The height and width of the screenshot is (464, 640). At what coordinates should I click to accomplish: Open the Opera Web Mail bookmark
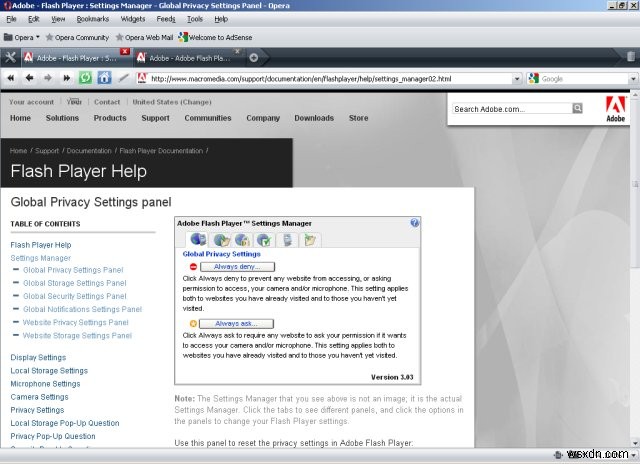point(144,37)
